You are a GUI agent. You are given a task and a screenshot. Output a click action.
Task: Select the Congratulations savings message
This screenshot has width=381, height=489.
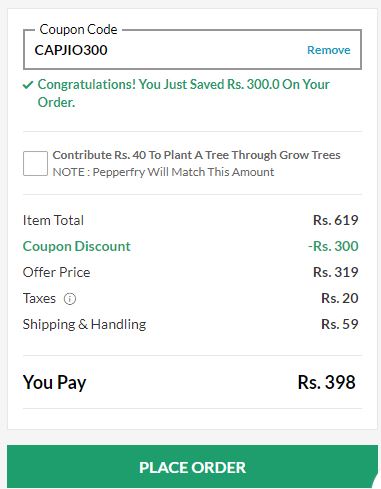click(x=183, y=93)
